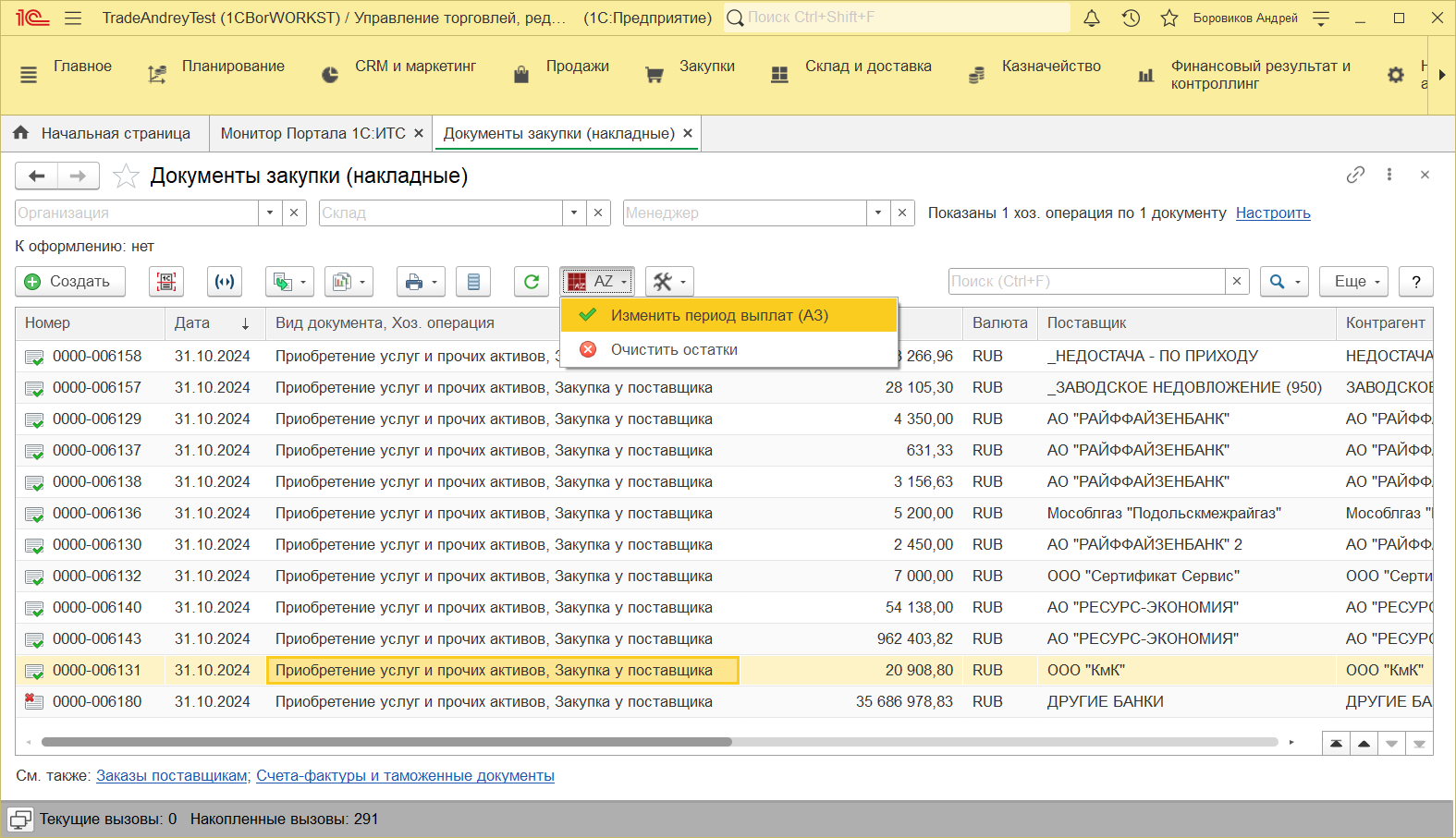Screen dimensions: 1456x838
Task: Switch to Монитор Портала 1С:ИТС tab
Action: [x=312, y=133]
